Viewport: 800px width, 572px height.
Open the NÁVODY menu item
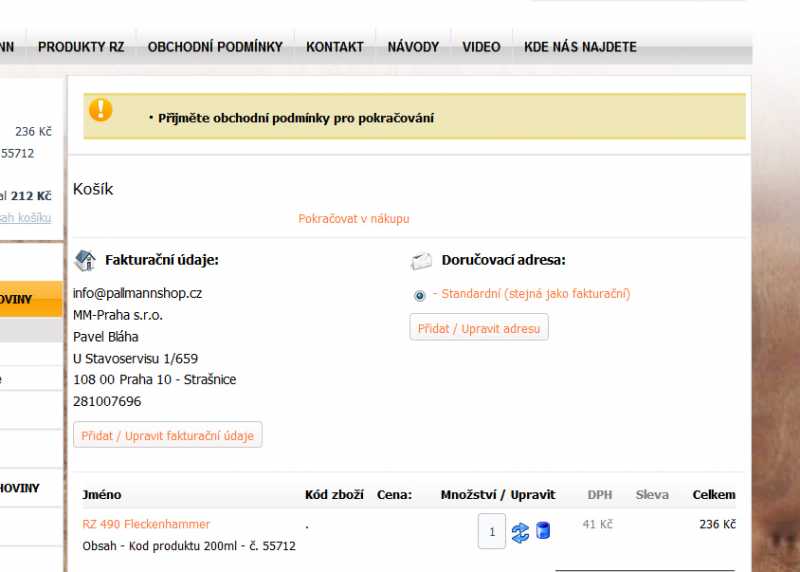(413, 47)
